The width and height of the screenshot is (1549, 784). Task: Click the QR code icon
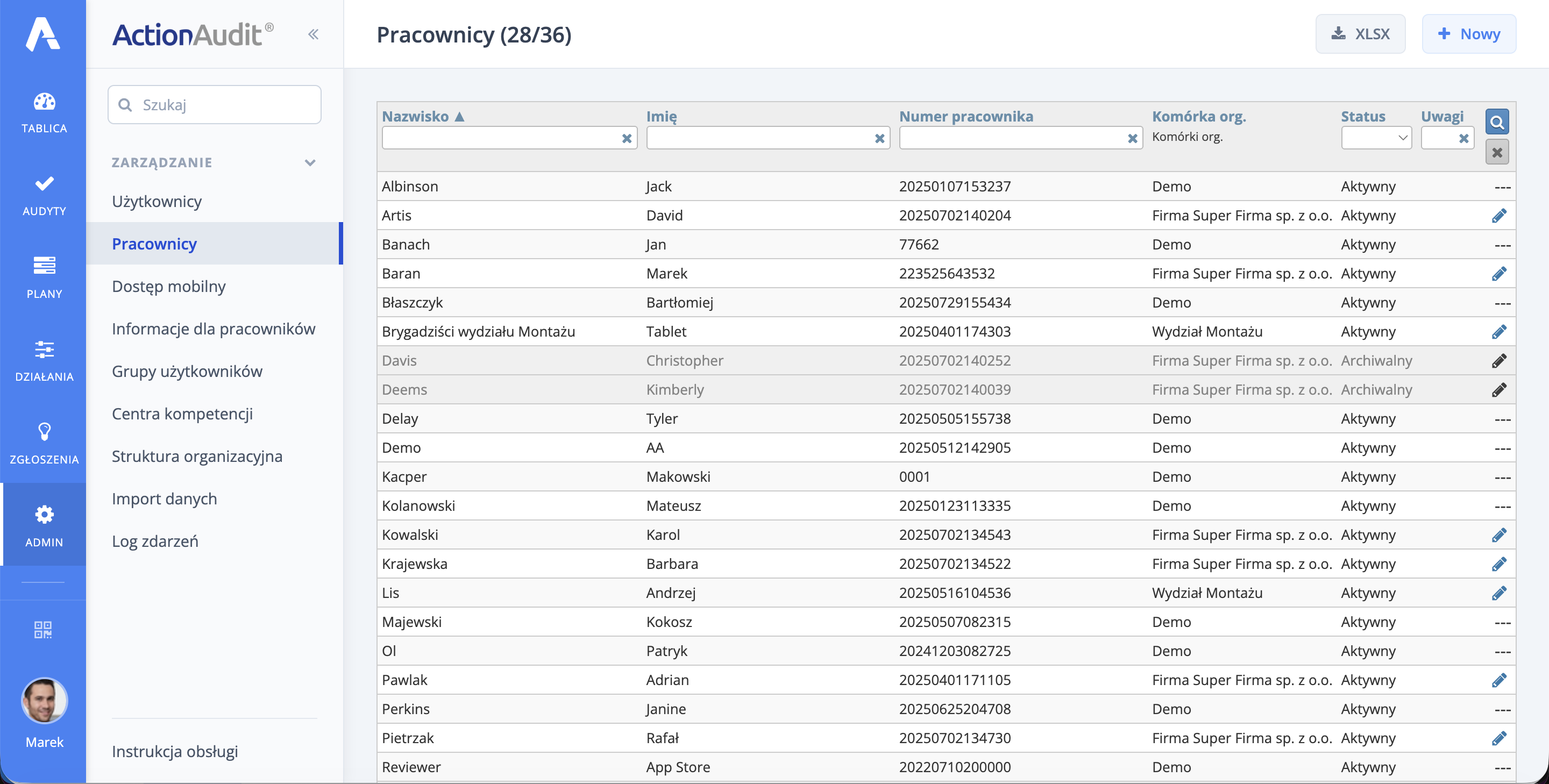point(43,630)
